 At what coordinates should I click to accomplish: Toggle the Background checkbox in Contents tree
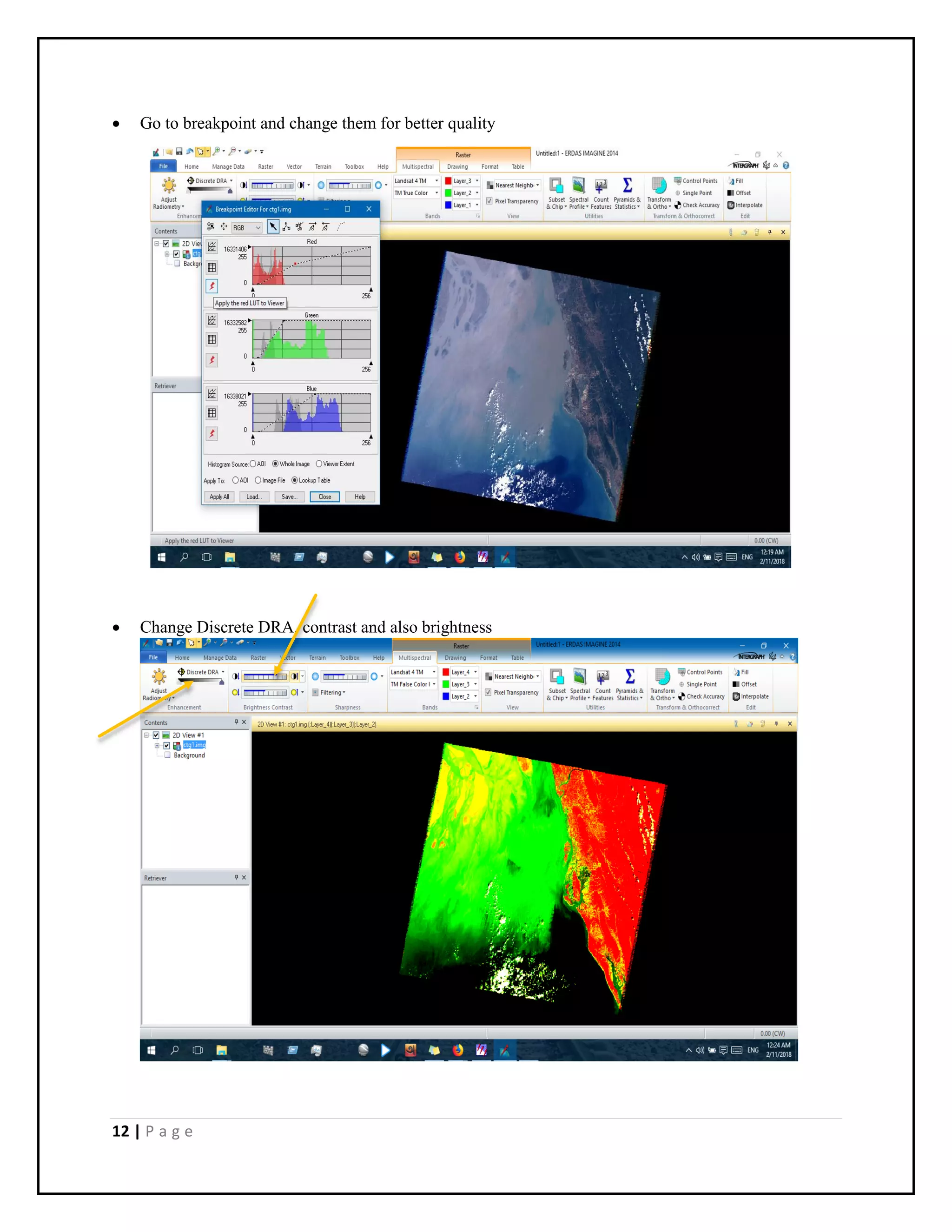click(x=167, y=755)
